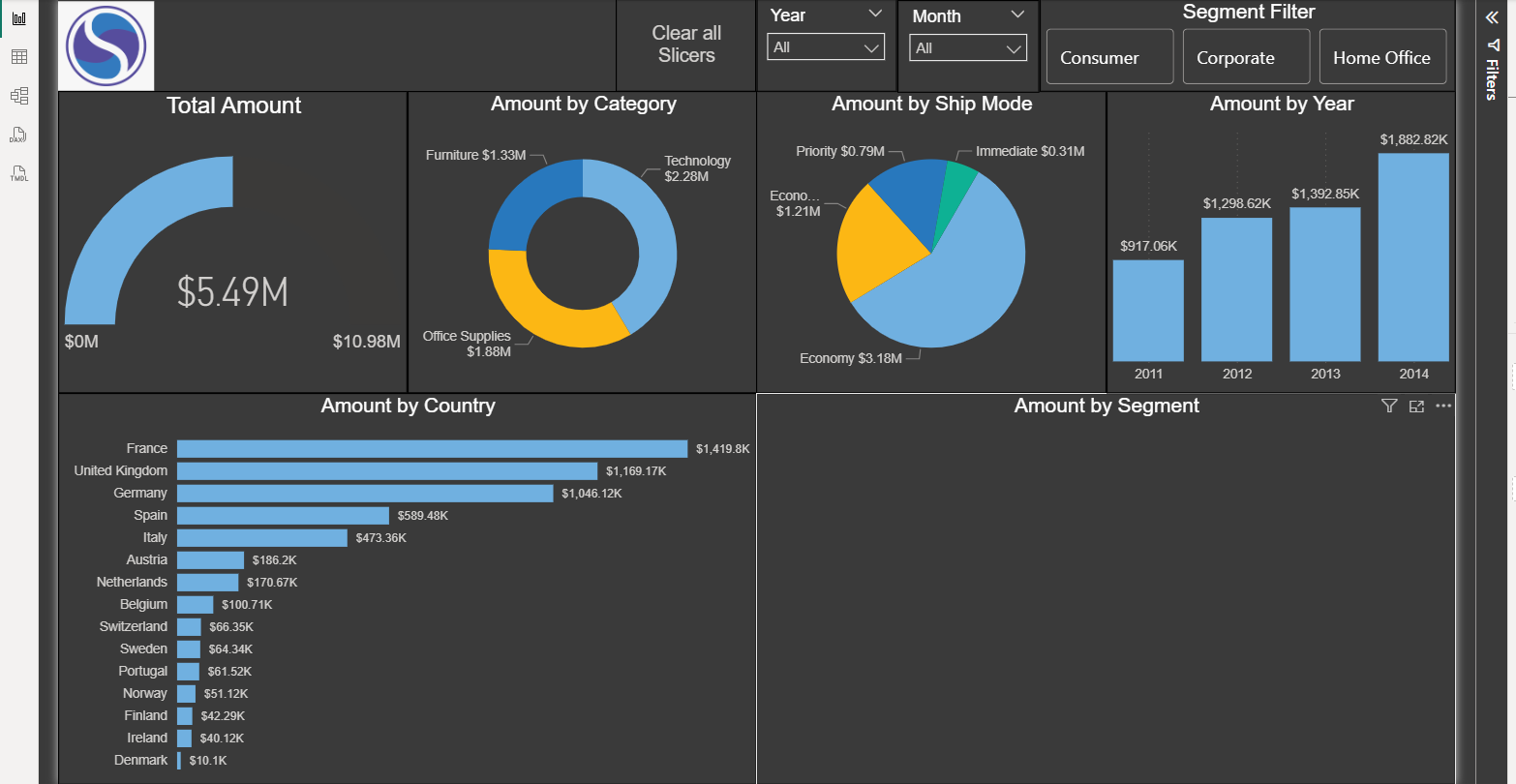Click the Immediate $0.31M pie label
Image resolution: width=1516 pixels, height=784 pixels.
point(1030,151)
